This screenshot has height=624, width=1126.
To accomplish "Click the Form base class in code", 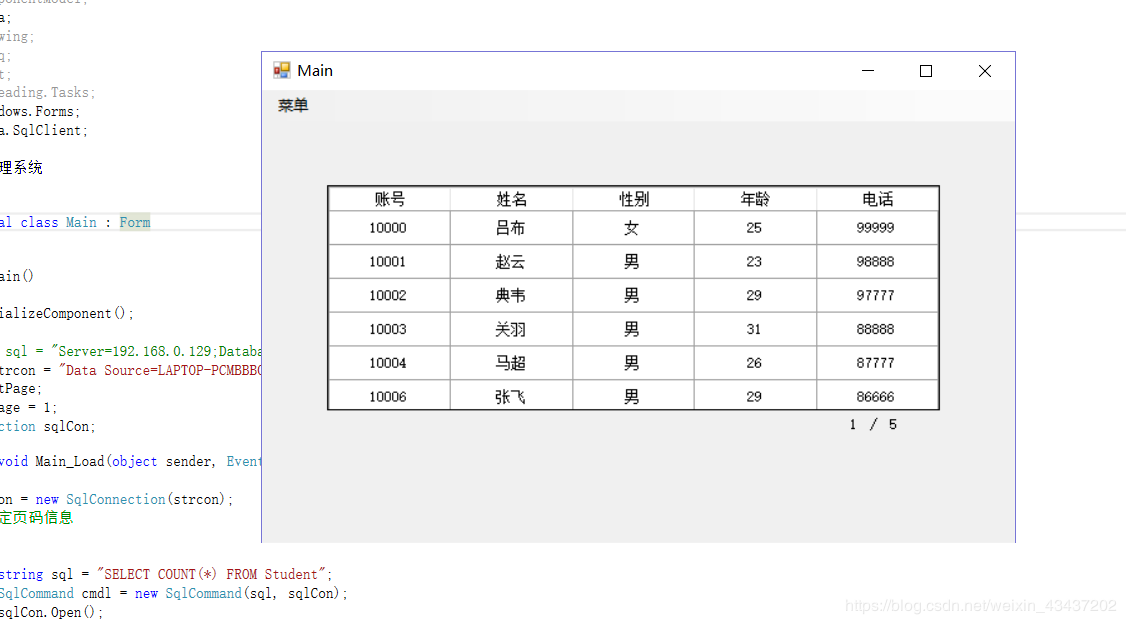I will click(135, 222).
